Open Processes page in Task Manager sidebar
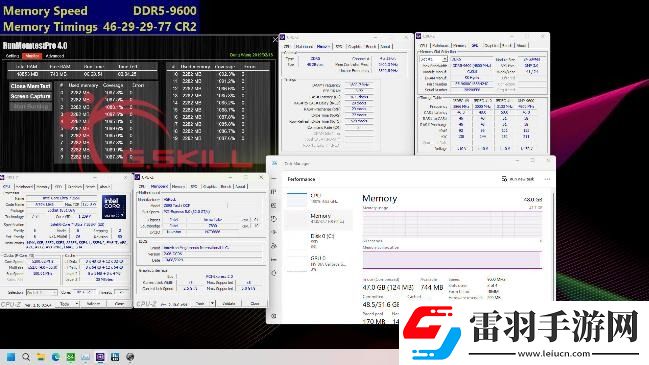Viewport: 649px width, 365px height. click(274, 192)
